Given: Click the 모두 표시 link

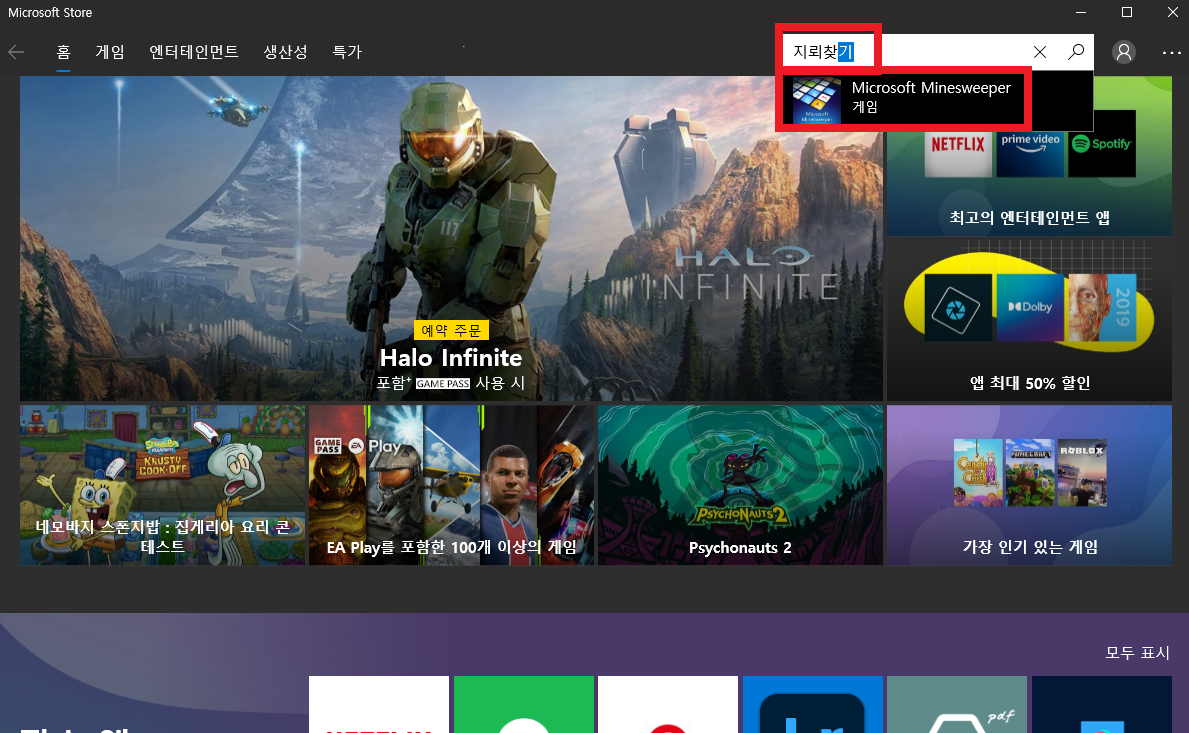Looking at the screenshot, I should coord(1137,653).
